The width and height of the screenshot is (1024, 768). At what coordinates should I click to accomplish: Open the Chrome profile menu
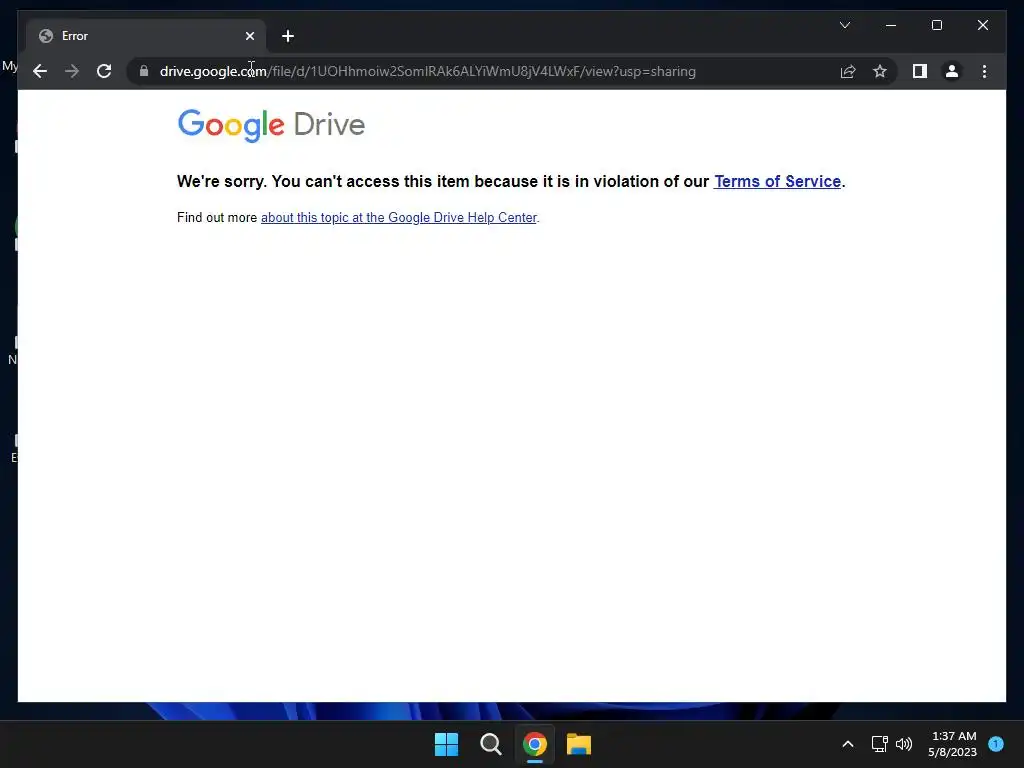tap(952, 71)
